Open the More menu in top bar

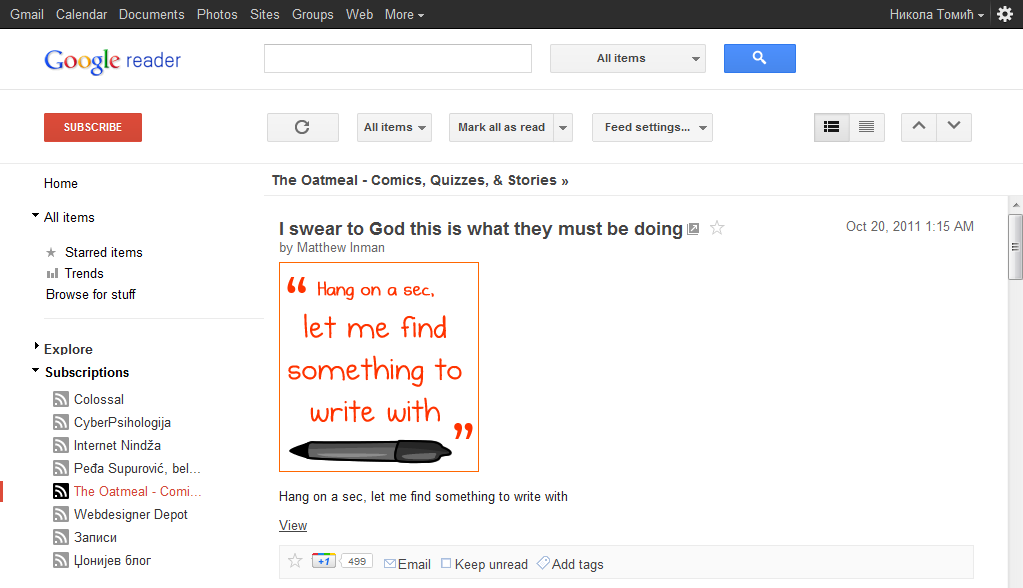404,14
